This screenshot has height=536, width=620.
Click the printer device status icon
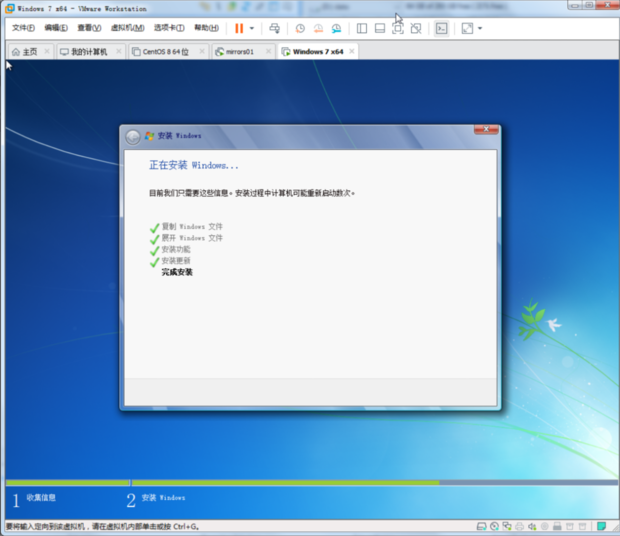(520, 526)
